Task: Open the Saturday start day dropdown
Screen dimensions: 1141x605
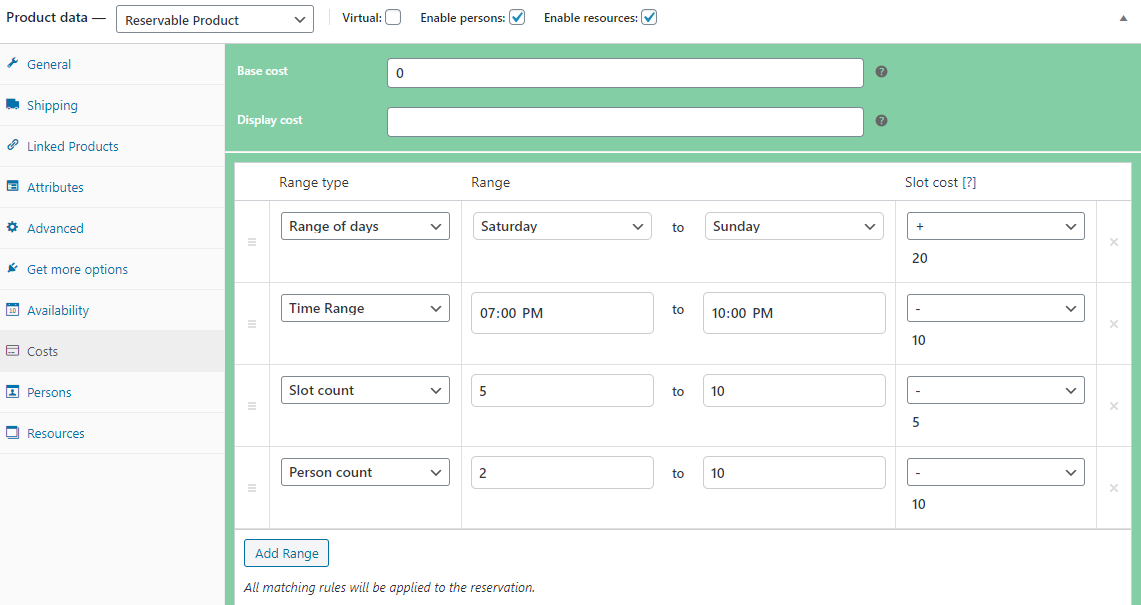Action: coord(561,227)
